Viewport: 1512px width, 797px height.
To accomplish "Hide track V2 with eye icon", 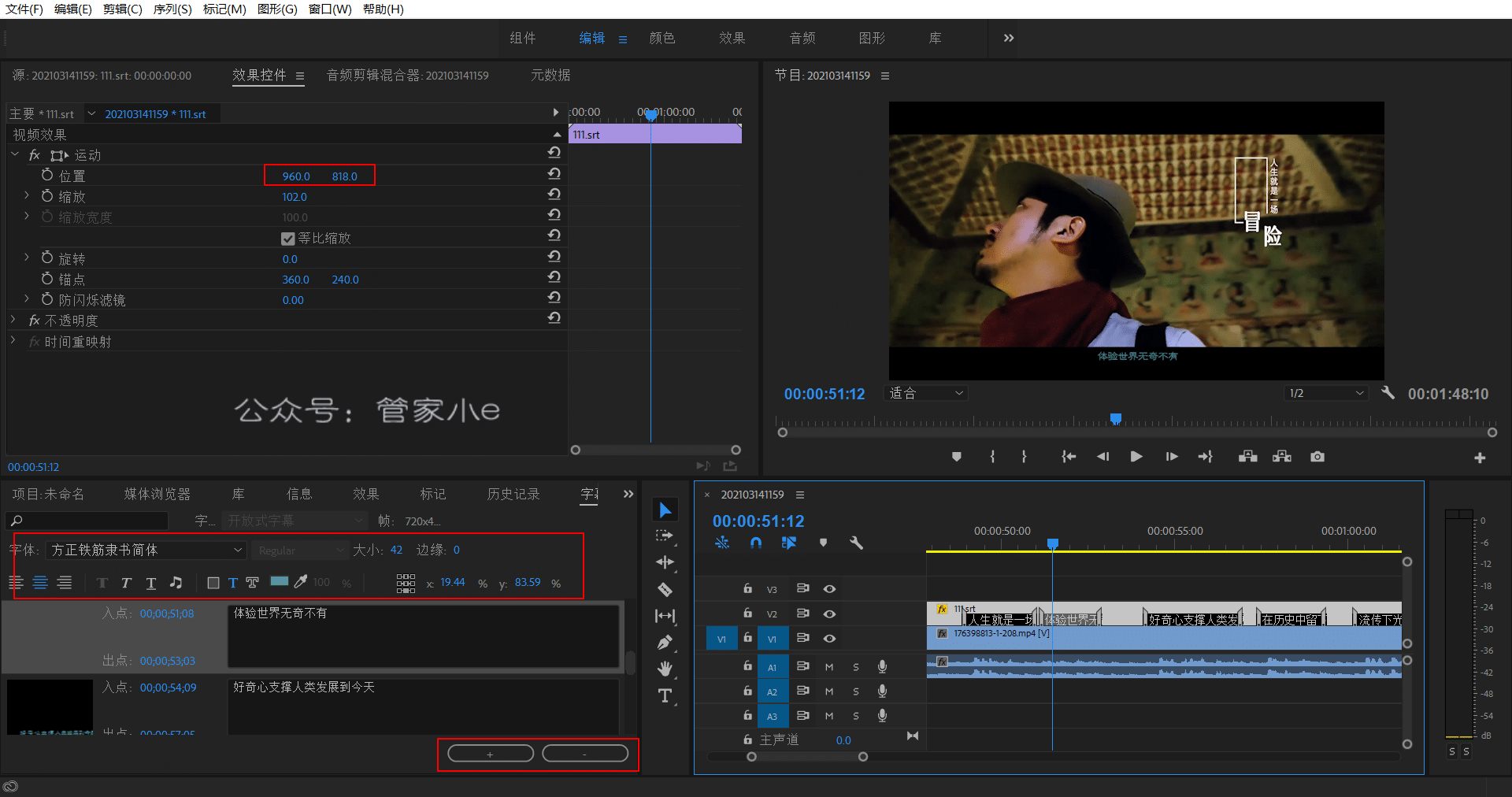I will (x=829, y=614).
